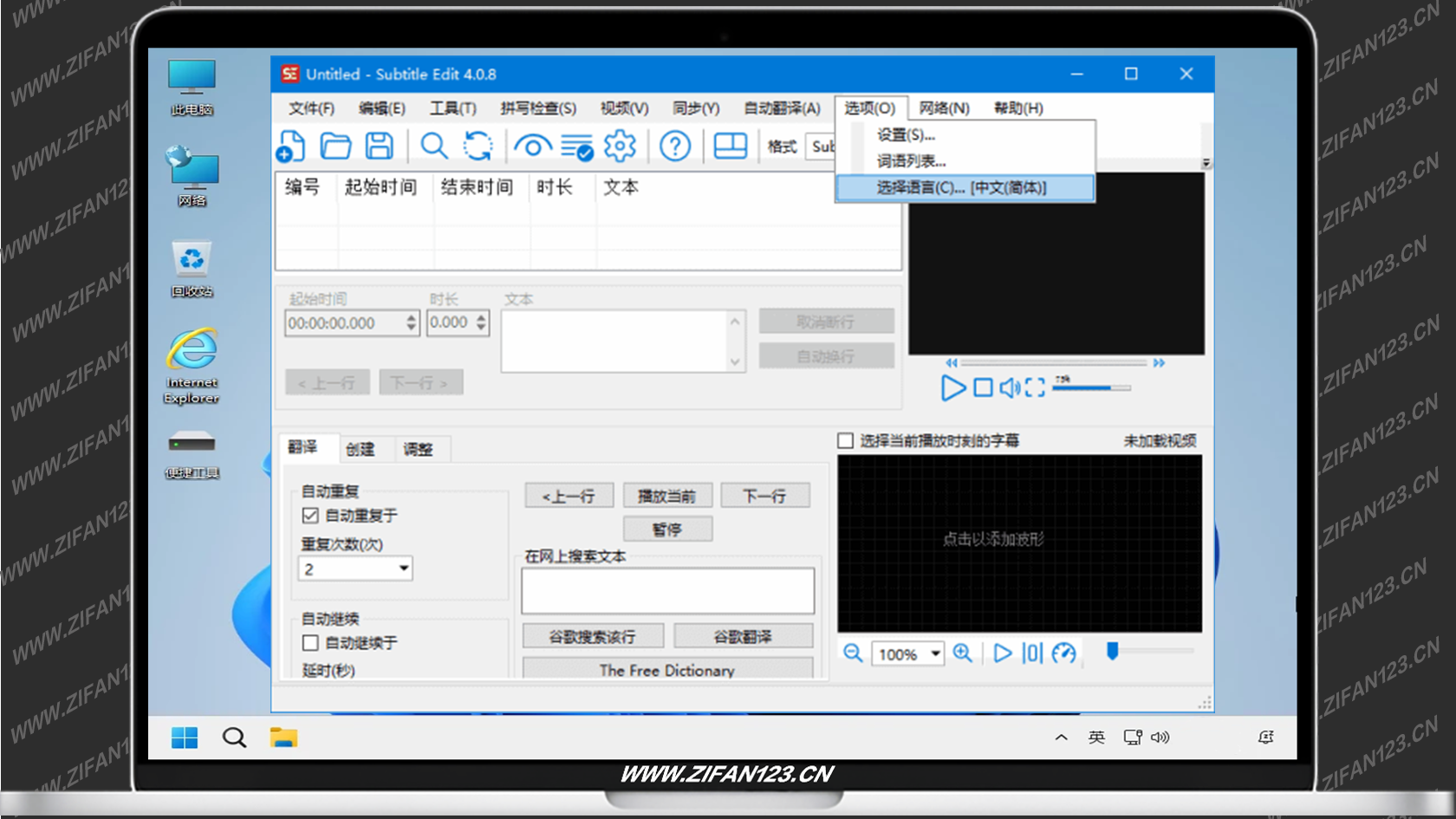Open Recycle Bin desktop icon
The height and width of the screenshot is (819, 1456).
tap(192, 269)
